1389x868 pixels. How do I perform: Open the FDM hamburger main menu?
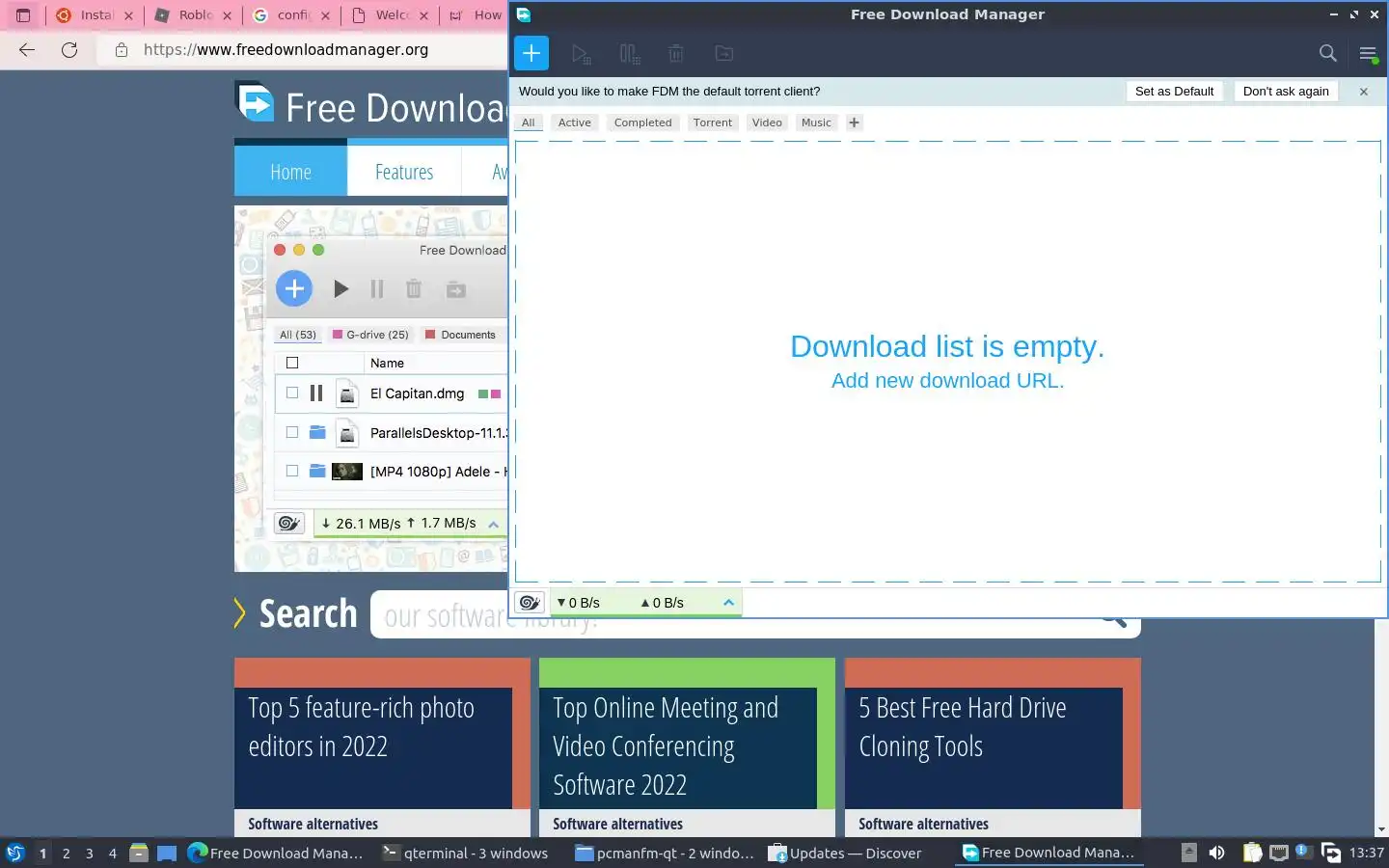click(x=1368, y=54)
